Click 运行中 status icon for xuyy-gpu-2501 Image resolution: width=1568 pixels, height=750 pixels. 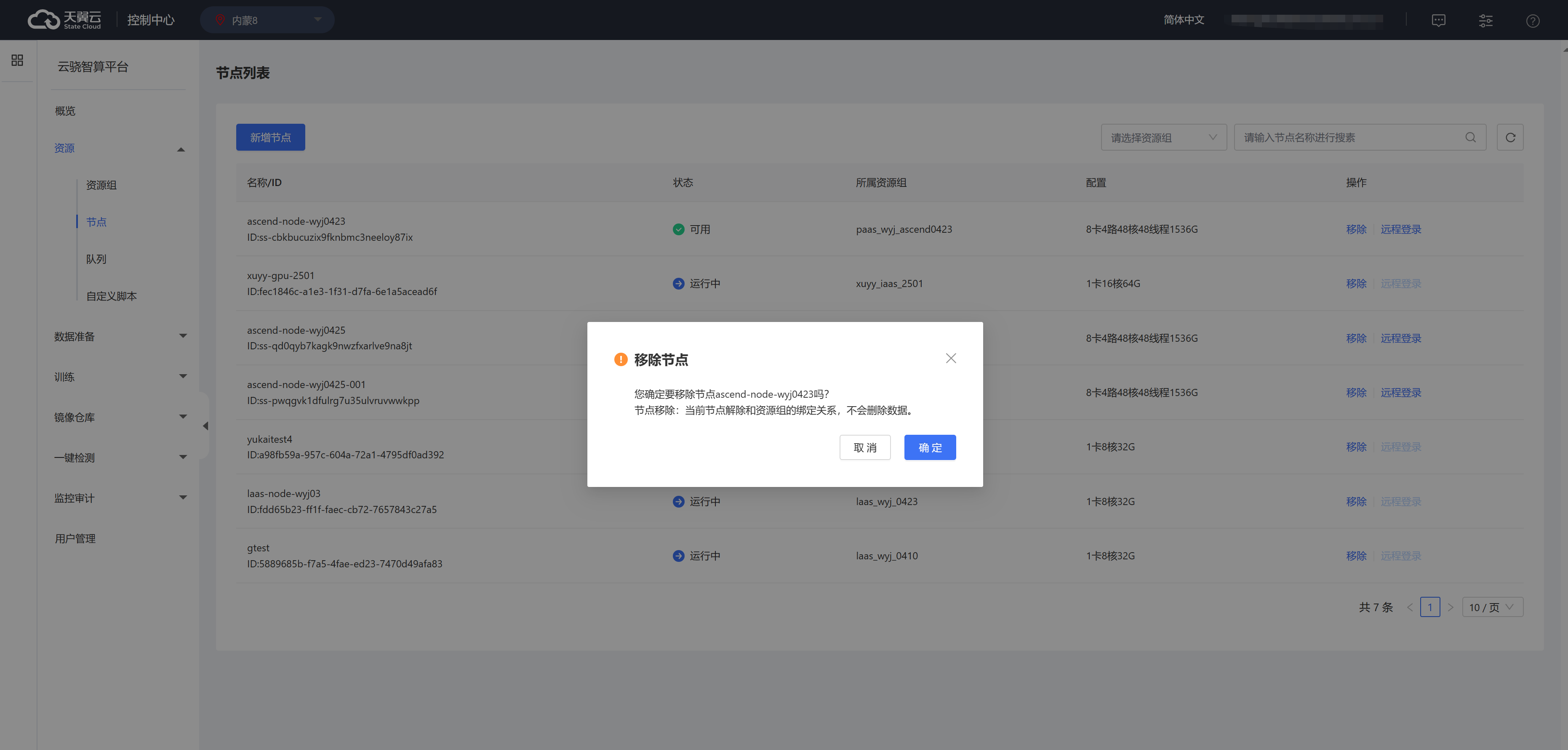pos(678,283)
